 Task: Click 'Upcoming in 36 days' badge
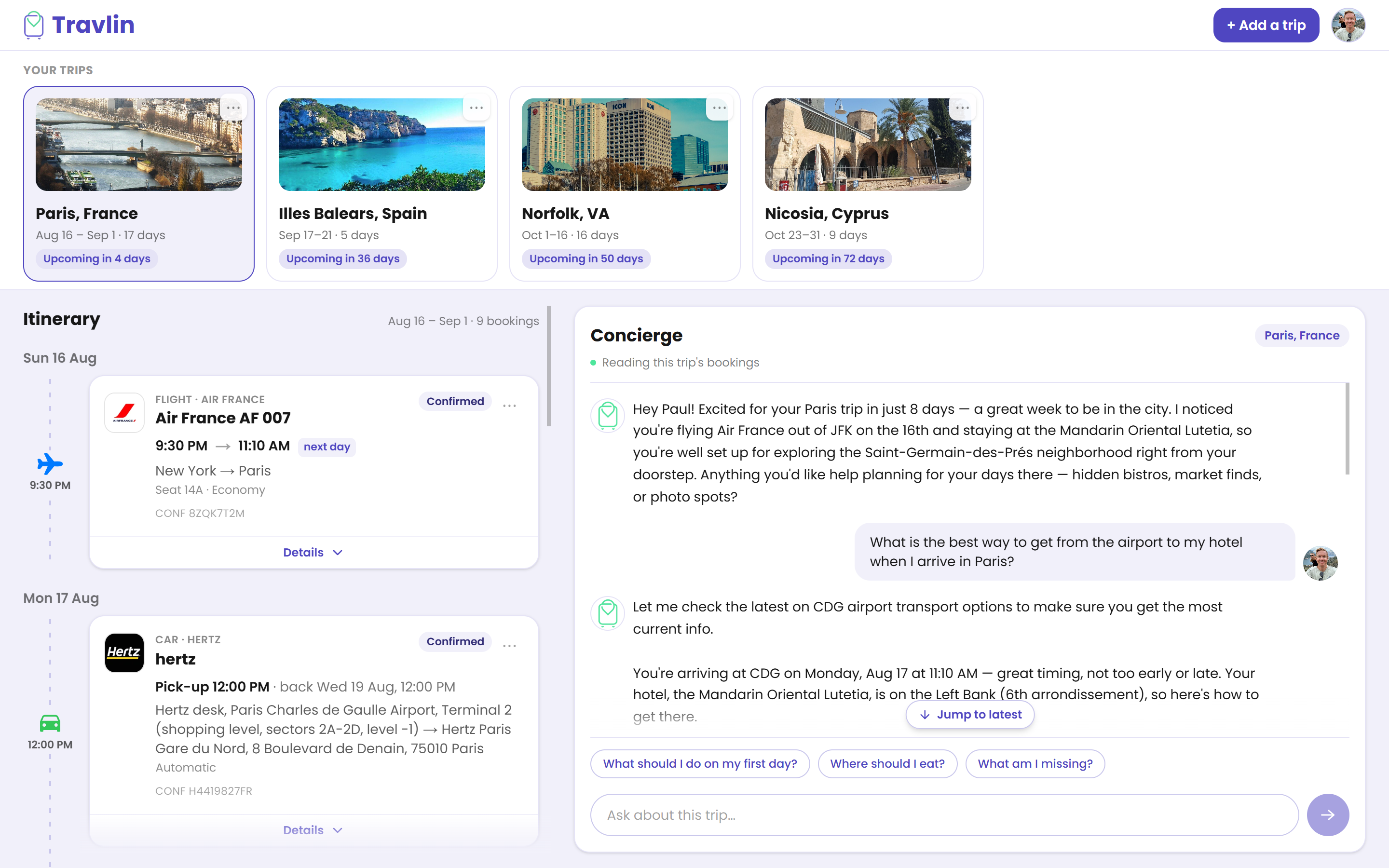(x=342, y=259)
